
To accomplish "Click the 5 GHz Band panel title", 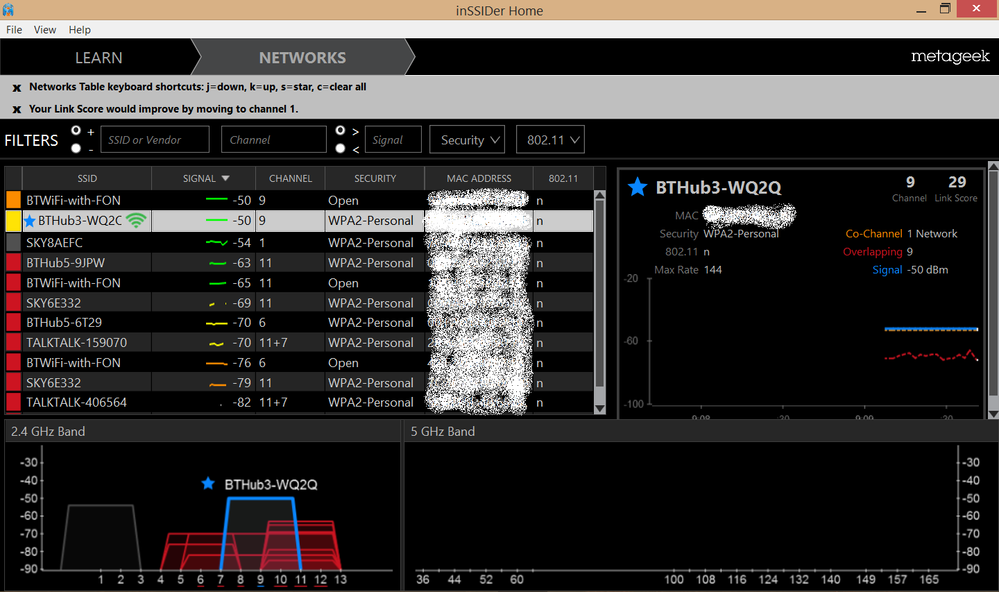I will coord(442,431).
